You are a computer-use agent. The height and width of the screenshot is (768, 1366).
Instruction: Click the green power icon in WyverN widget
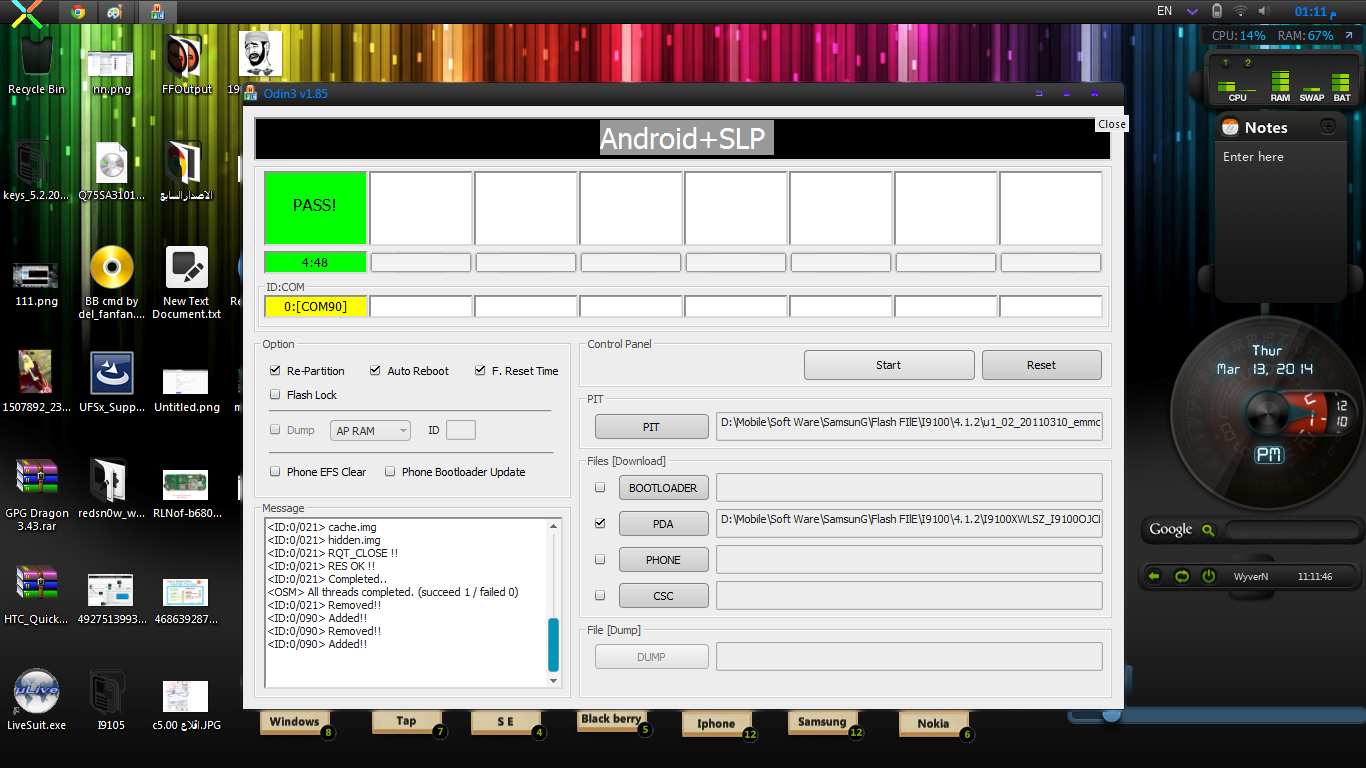(1208, 577)
